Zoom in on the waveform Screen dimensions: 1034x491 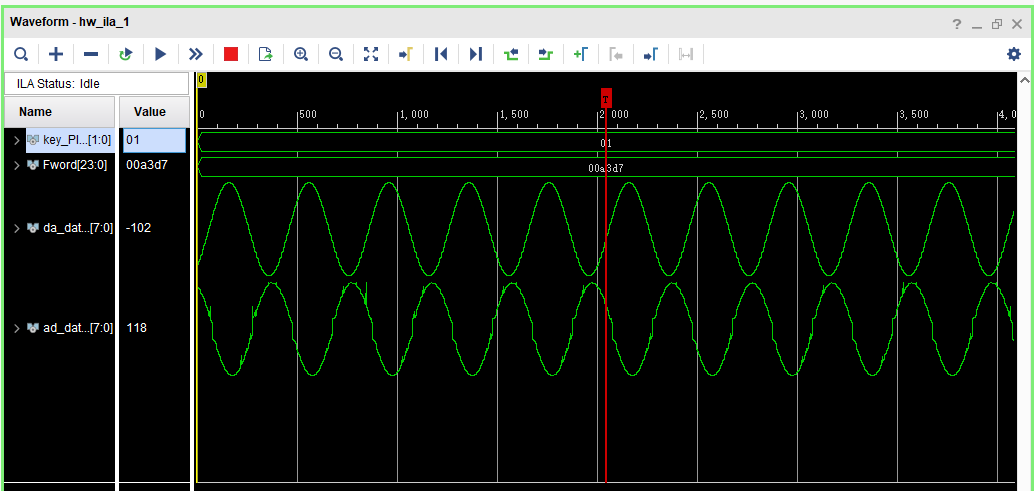click(x=301, y=54)
